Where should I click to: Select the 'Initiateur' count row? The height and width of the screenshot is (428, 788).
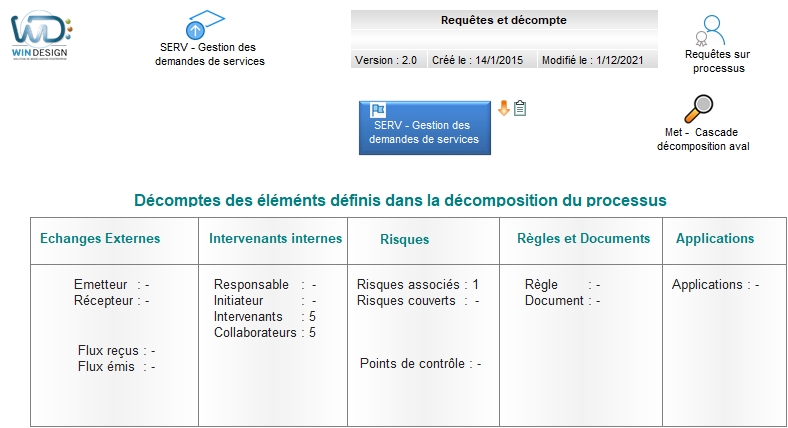tap(265, 300)
